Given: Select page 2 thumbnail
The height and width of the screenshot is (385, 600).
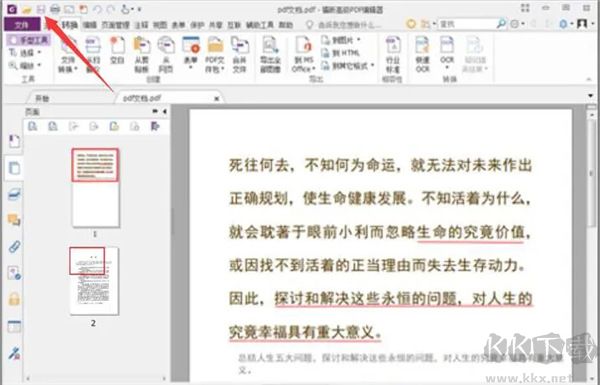Looking at the screenshot, I should pos(94,281).
